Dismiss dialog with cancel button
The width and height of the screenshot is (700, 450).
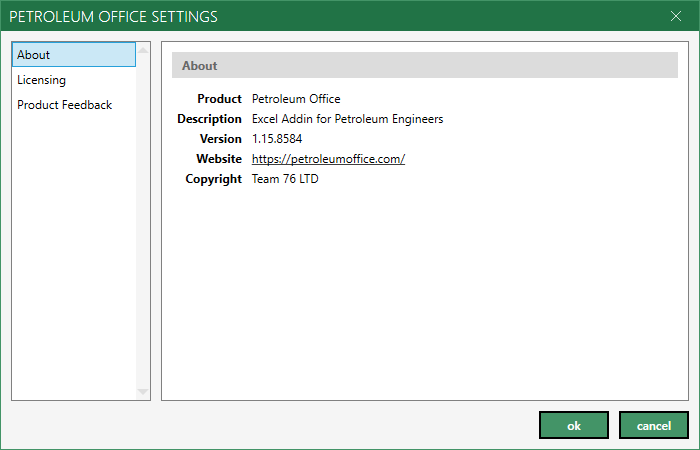tap(654, 425)
